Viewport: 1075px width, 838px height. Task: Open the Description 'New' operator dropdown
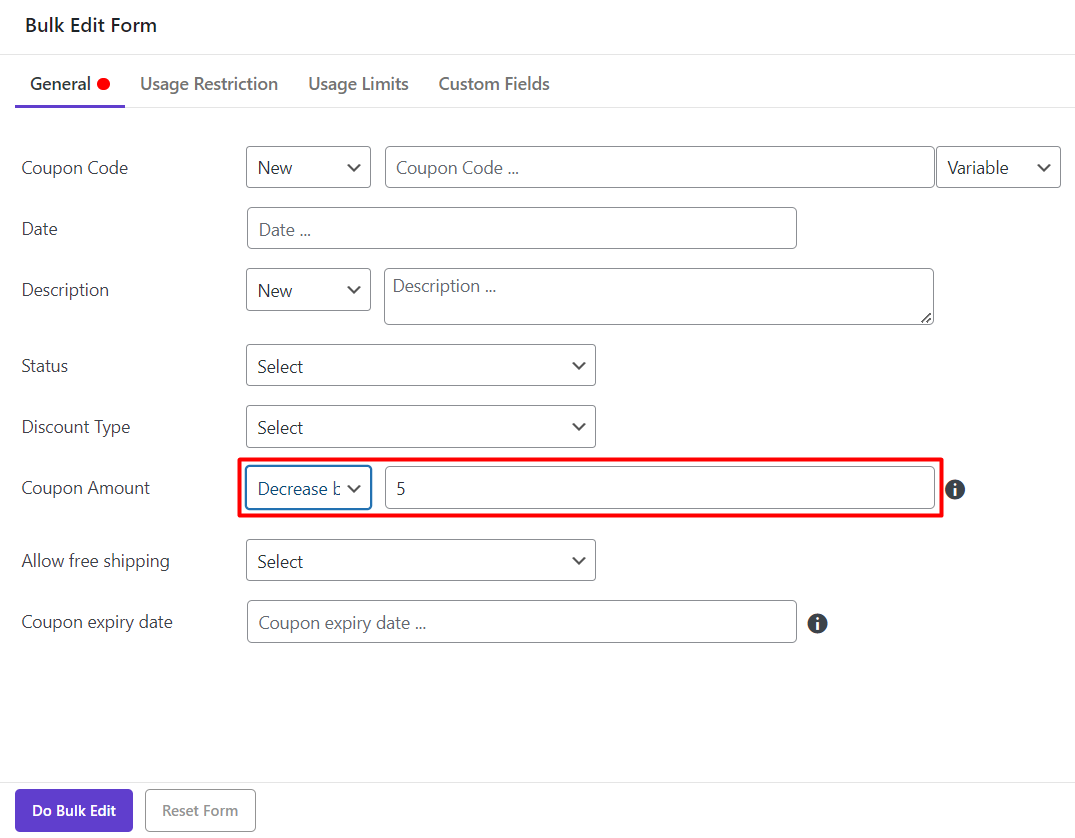pos(308,290)
